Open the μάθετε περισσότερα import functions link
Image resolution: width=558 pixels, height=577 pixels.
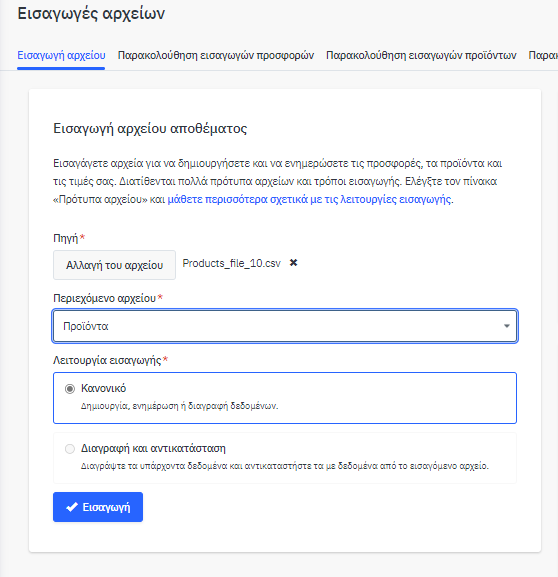[309, 199]
